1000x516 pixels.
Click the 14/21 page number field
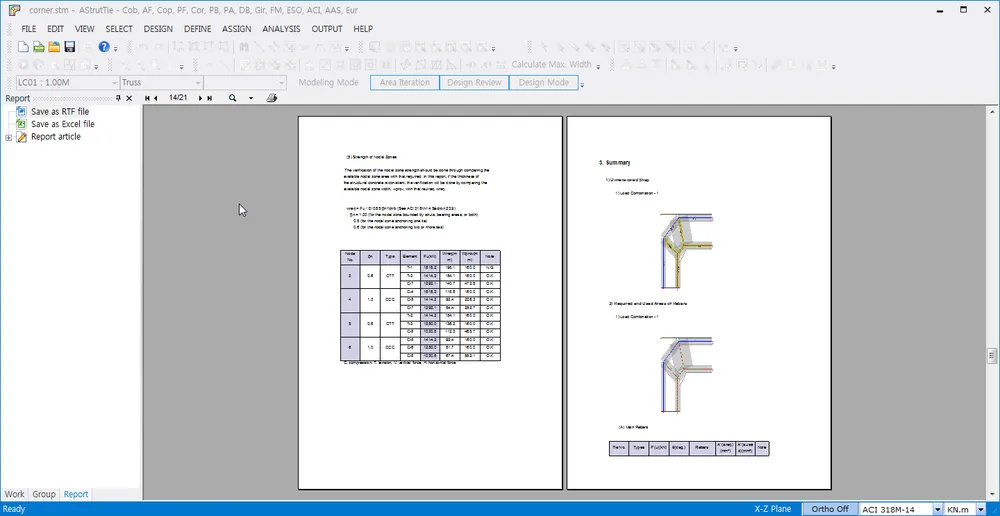pyautogui.click(x=178, y=98)
